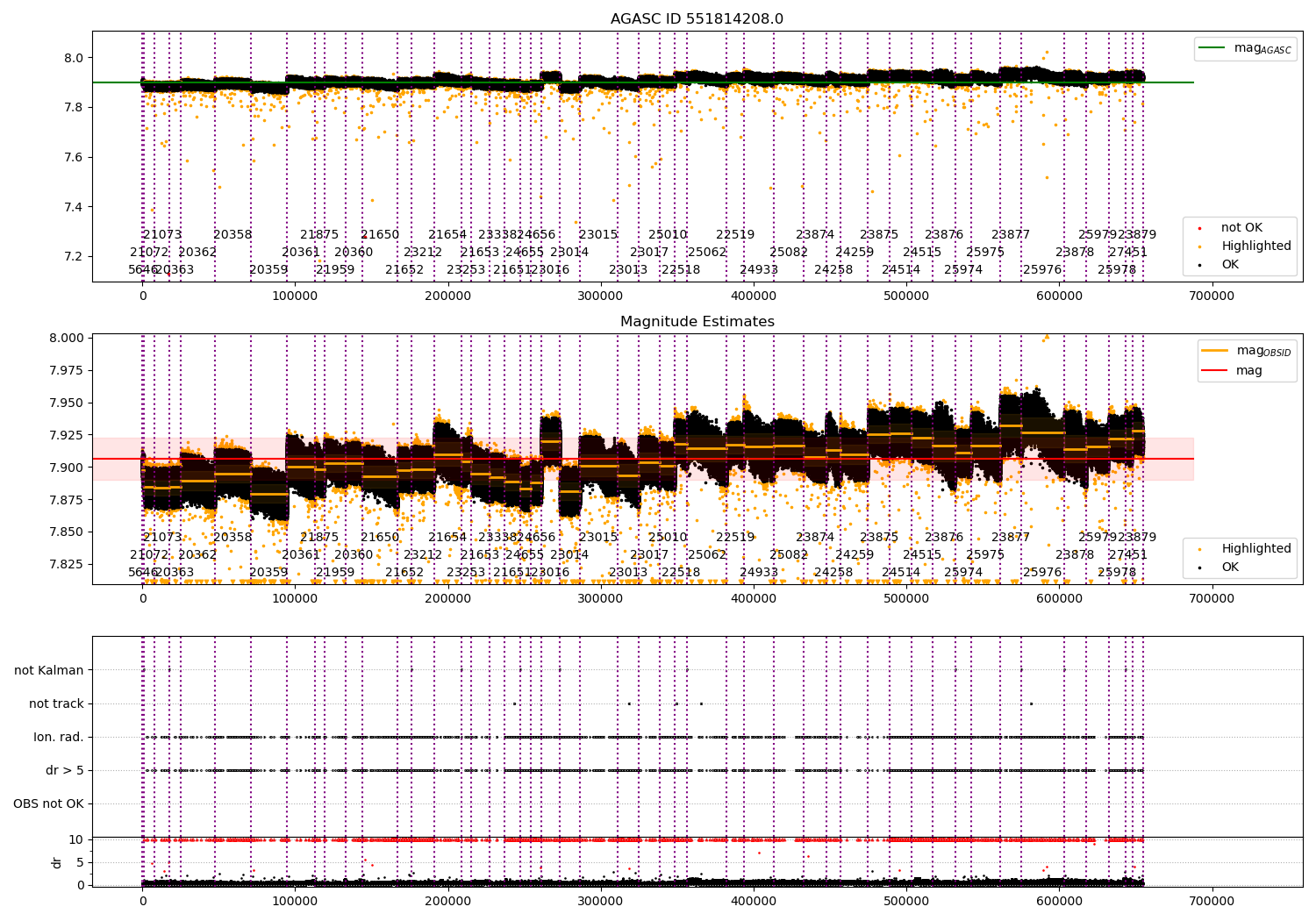This screenshot has height=921, width=1316.
Task: Click the plot title AGASC ID 551814208.0
Action: click(697, 19)
